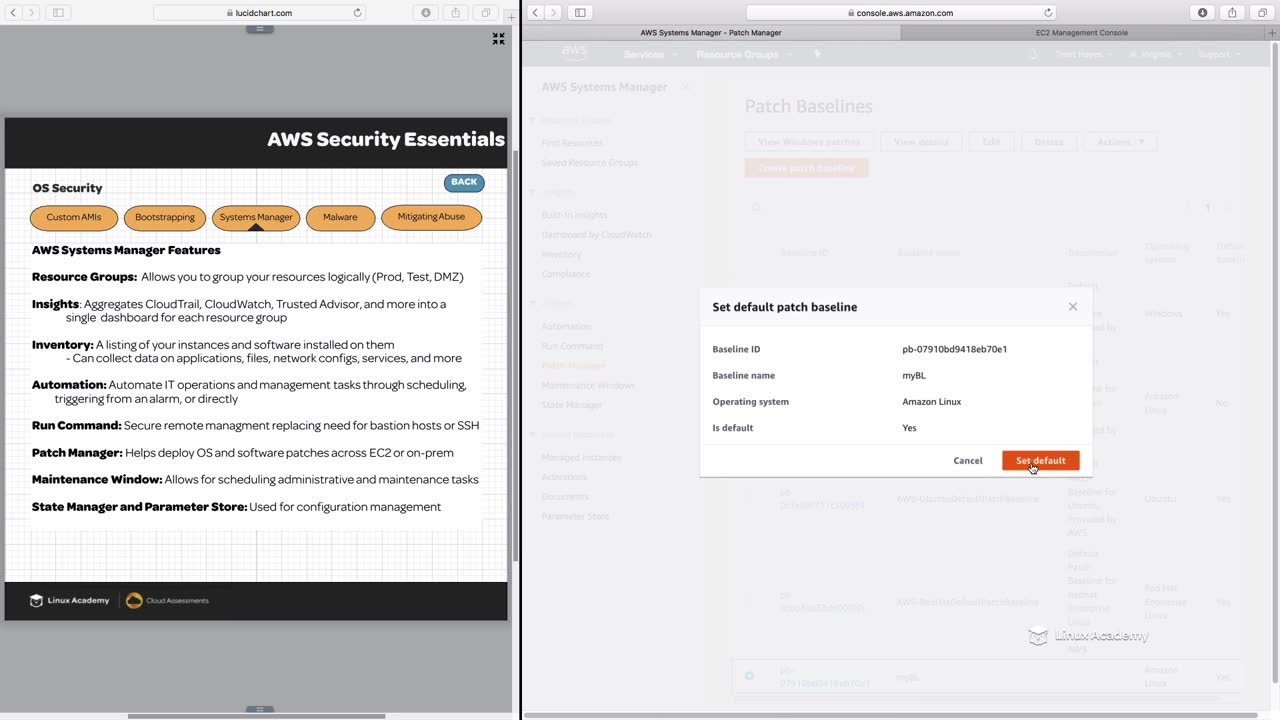Click the 'Amazon Linux' value in the dialog
This screenshot has height=720, width=1280.
931,401
